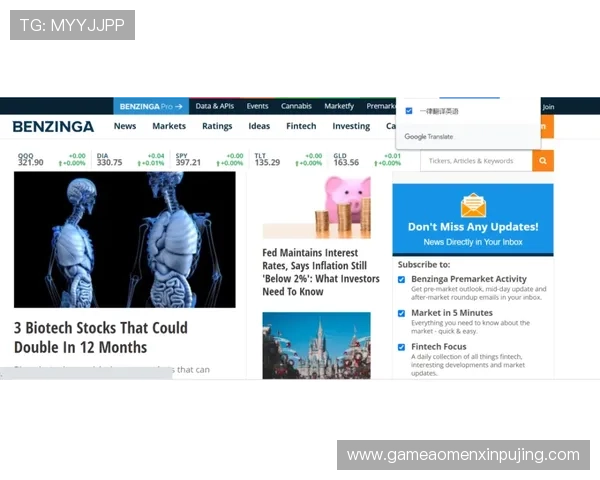Click the QQQ 321.90 ticker quote

click(52, 159)
